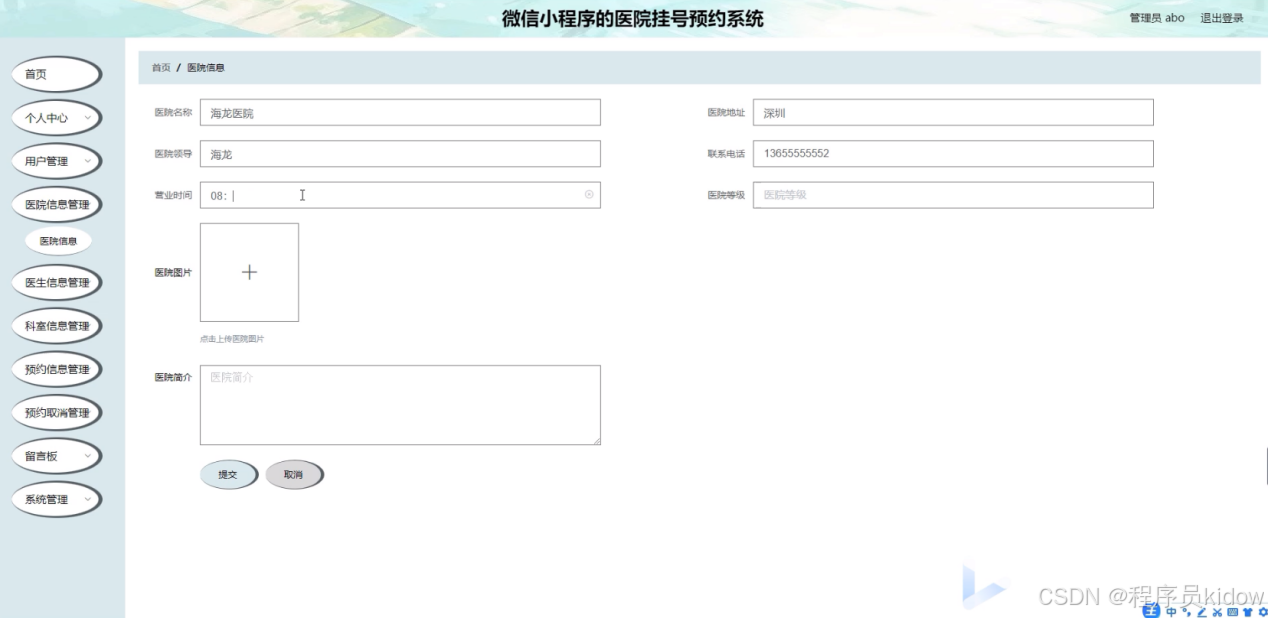Click the 取消 cancel button

[x=294, y=475]
